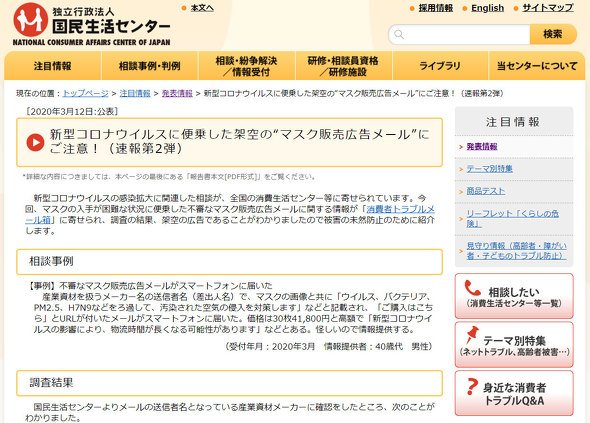Open リーフレット「くらしの危険」 sidebar link

(x=512, y=218)
